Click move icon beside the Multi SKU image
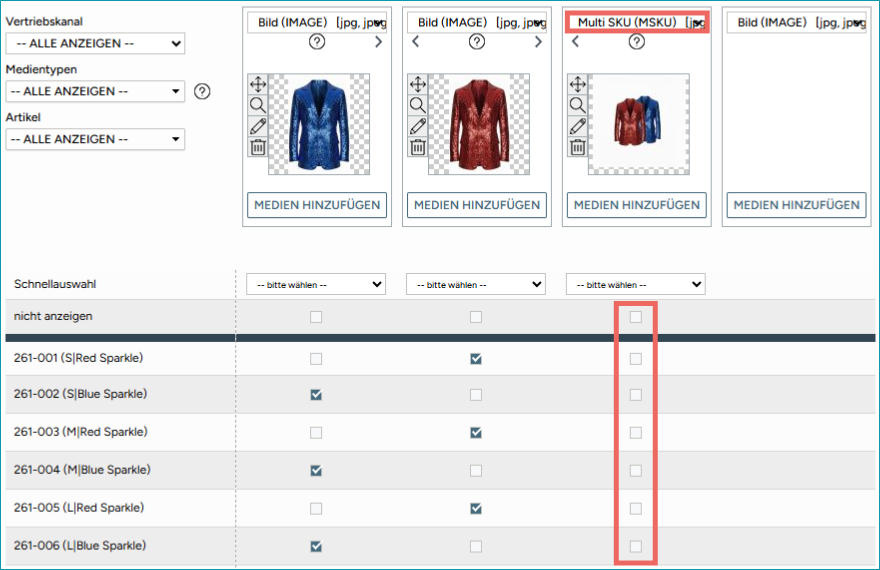Image resolution: width=880 pixels, height=570 pixels. [578, 84]
